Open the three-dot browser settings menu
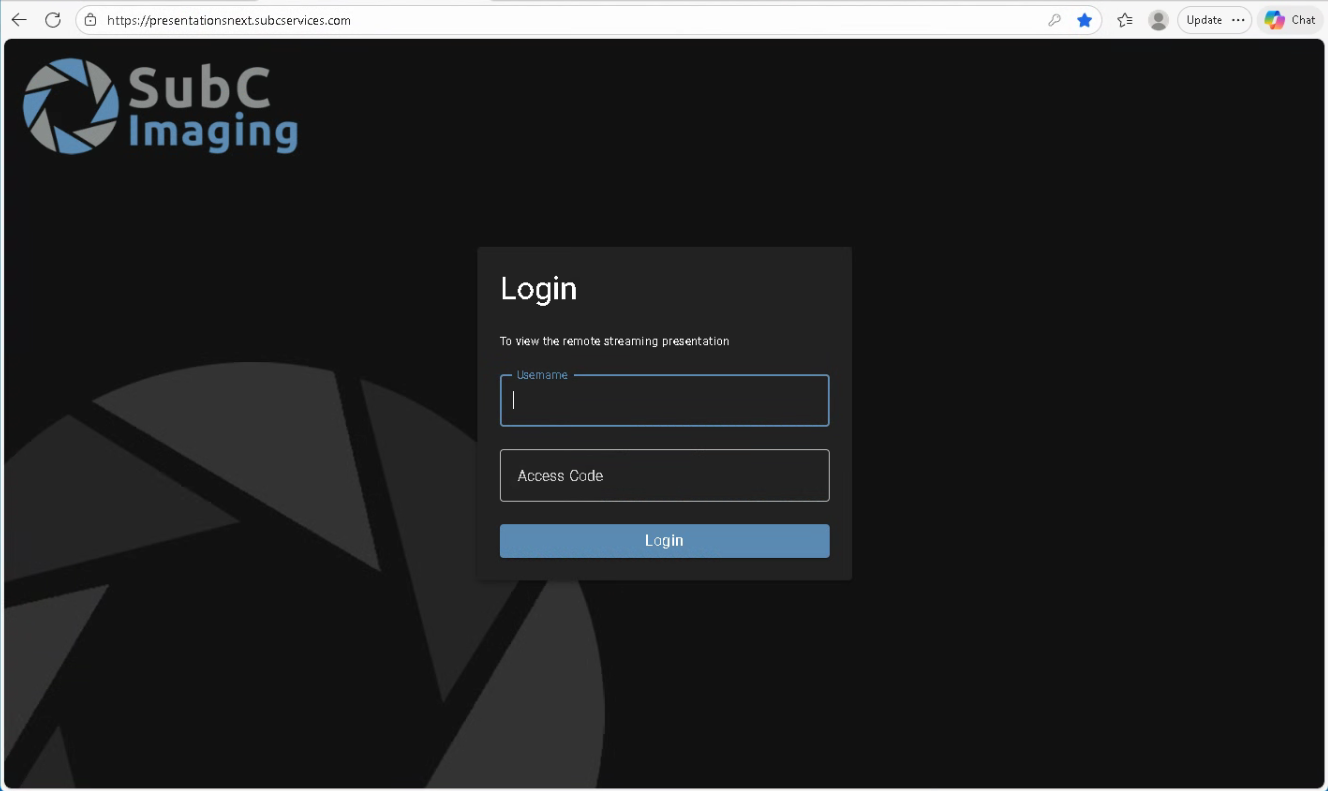Image resolution: width=1328 pixels, height=791 pixels. [1238, 20]
